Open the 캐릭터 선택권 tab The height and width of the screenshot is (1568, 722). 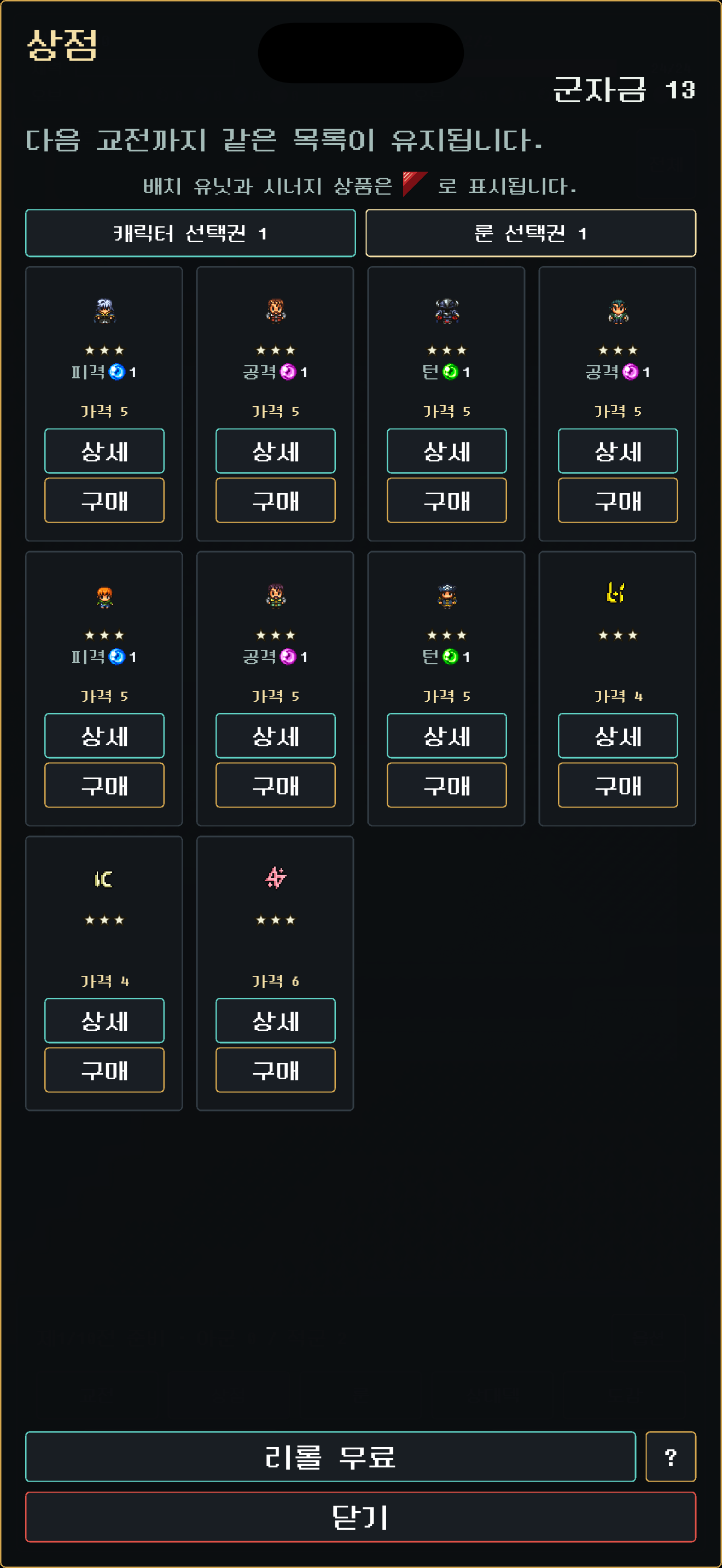click(190, 233)
